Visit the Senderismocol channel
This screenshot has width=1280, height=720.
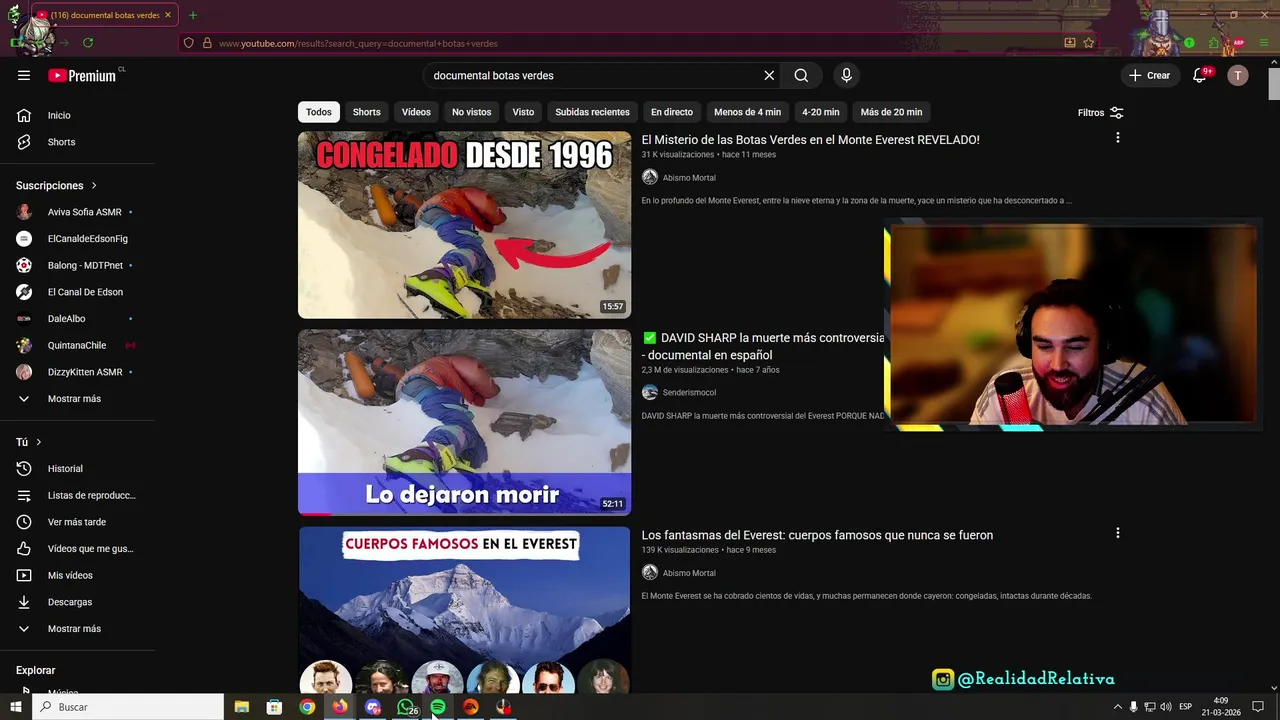[688, 393]
